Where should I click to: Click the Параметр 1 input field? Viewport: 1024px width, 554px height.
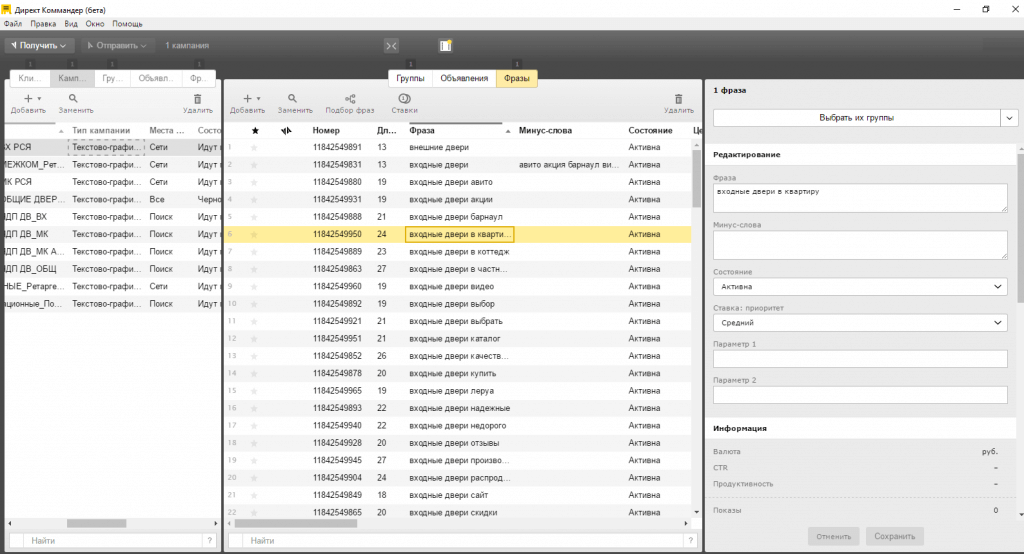[x=859, y=359]
